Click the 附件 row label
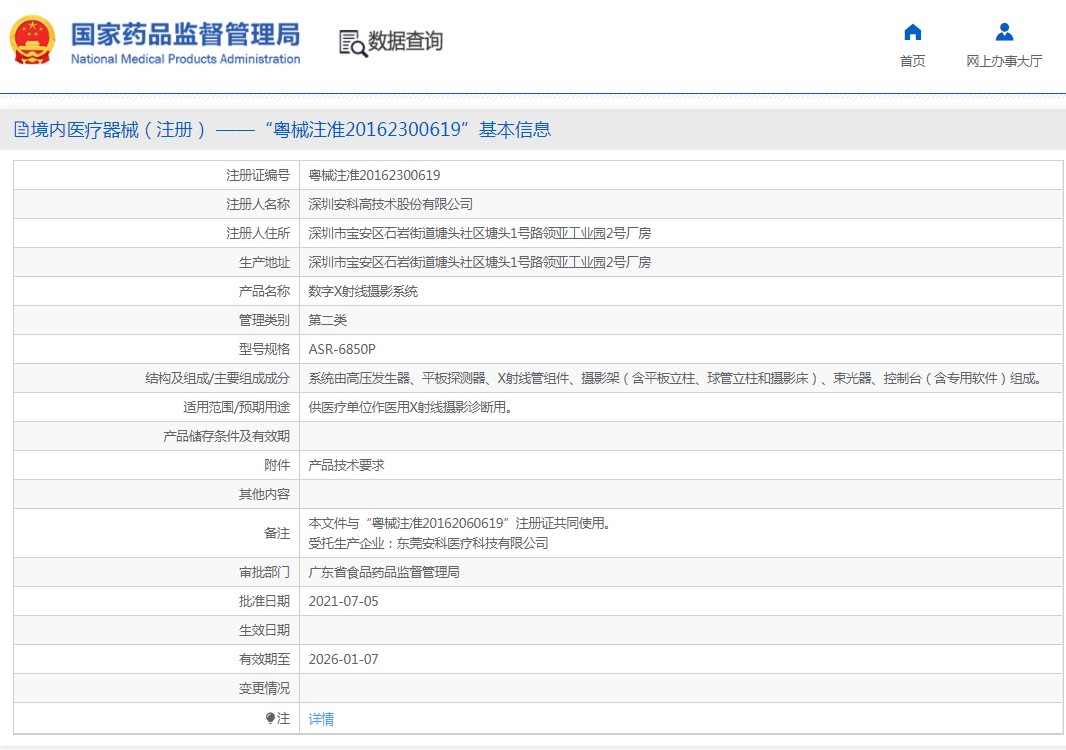 tap(277, 465)
